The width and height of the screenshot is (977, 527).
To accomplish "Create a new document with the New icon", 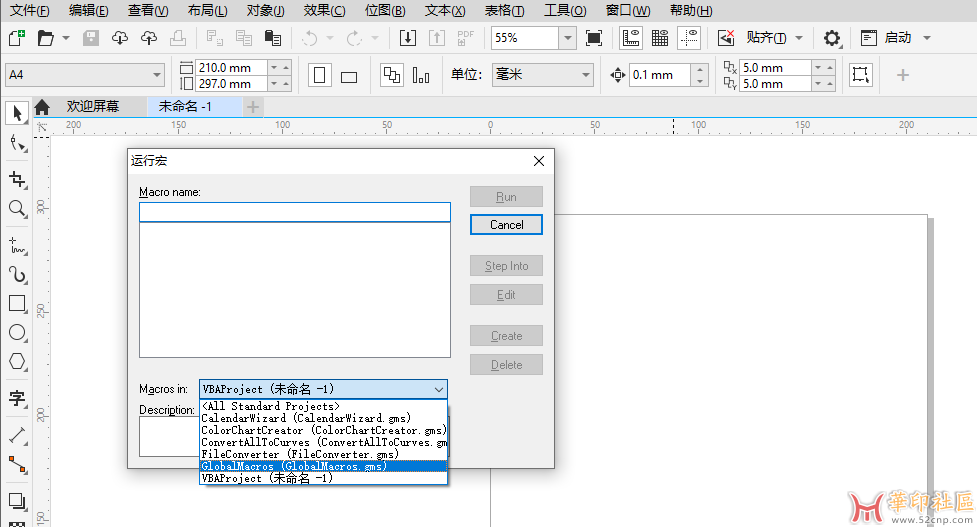I will (x=17, y=38).
